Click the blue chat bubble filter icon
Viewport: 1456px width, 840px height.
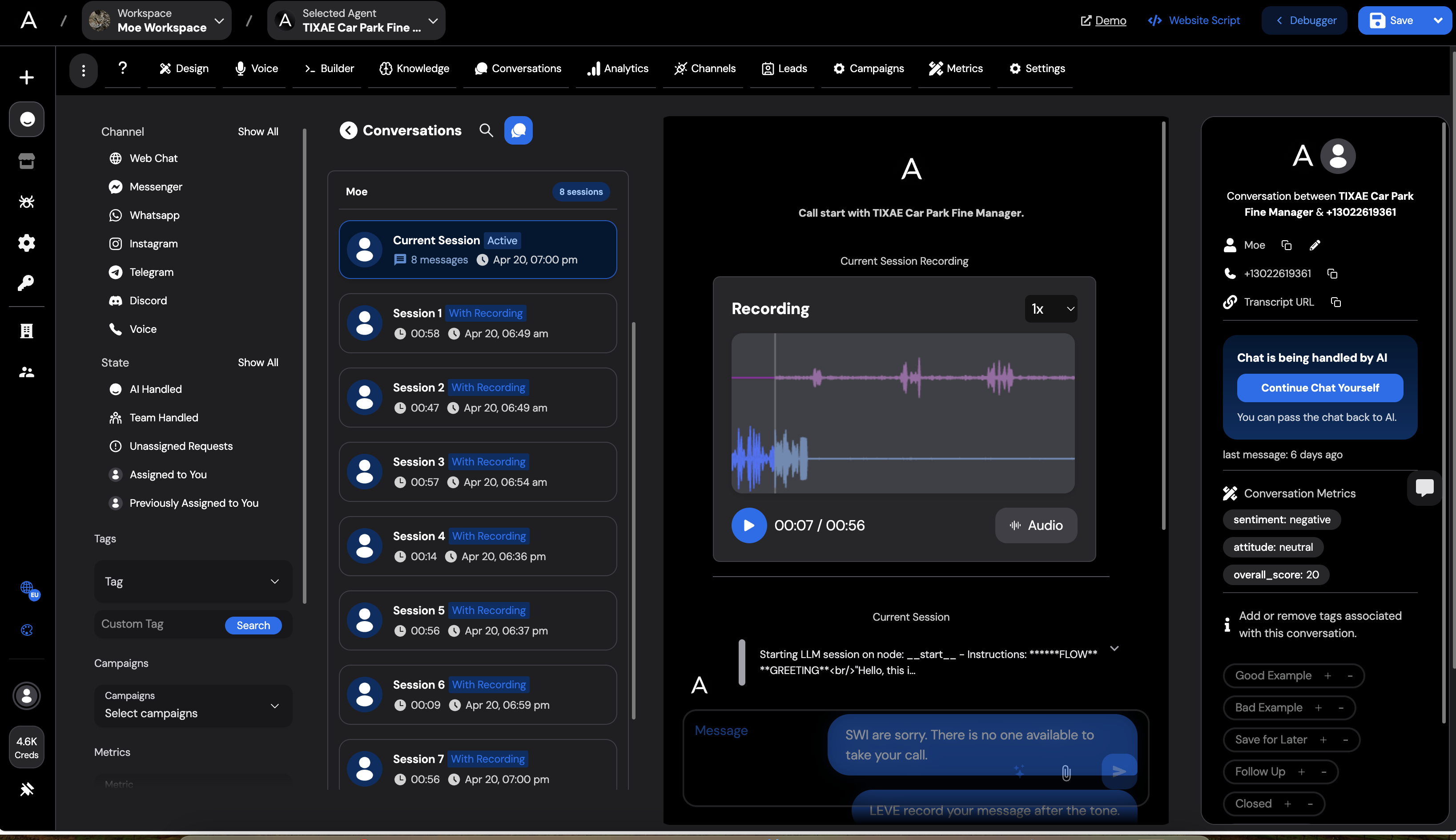[518, 130]
